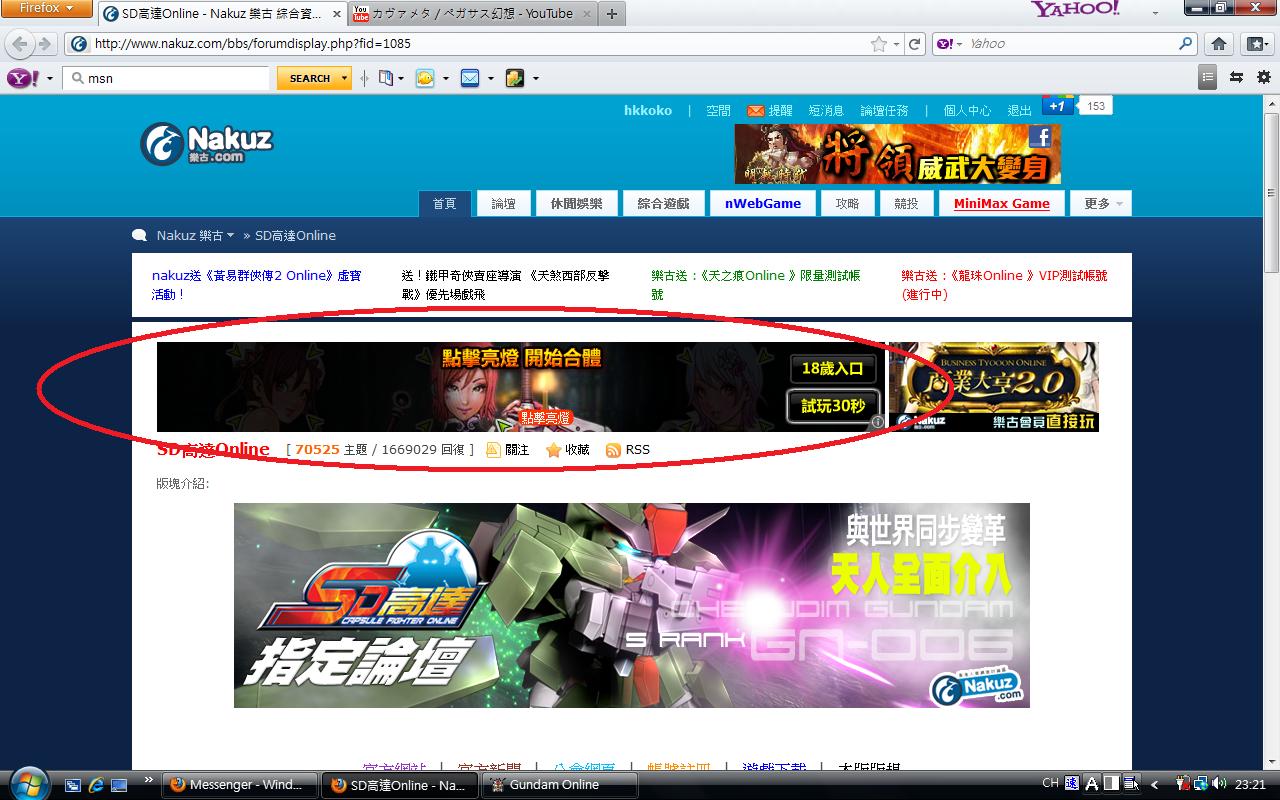Click the Nakuz logo
1280x800 pixels.
pos(206,144)
